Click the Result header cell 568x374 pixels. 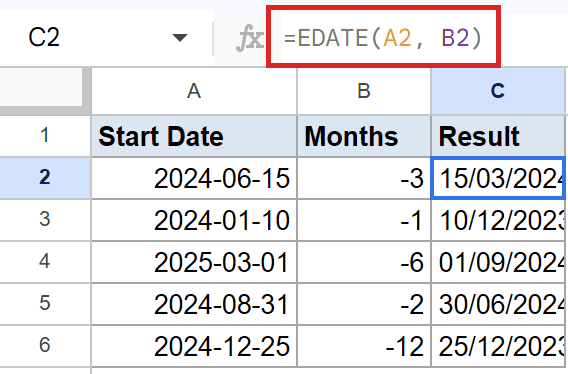coord(498,136)
